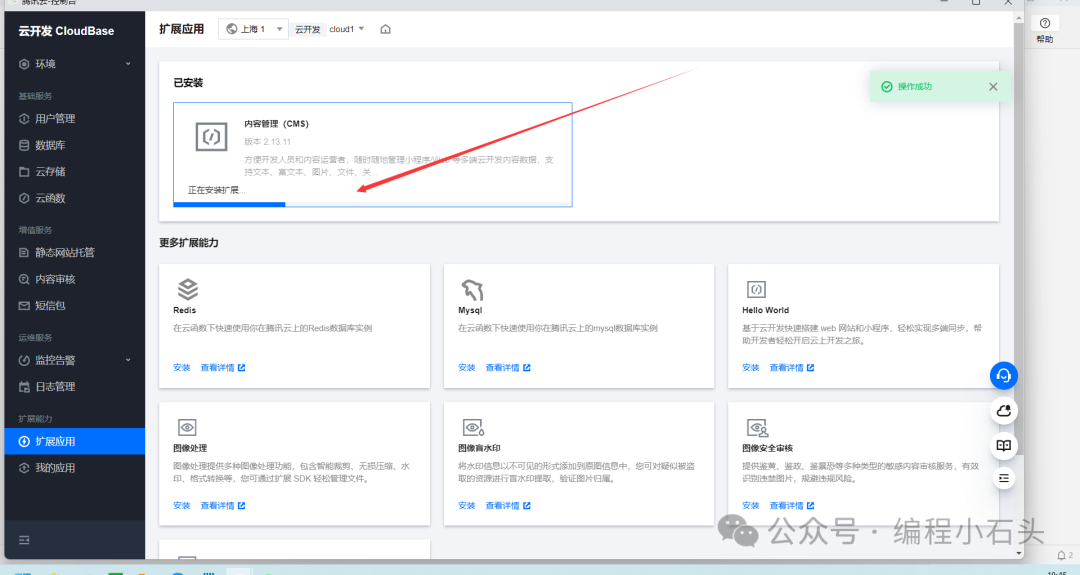Viewport: 1080px width, 575px height.
Task: View details of Mysql extension
Action: point(508,368)
